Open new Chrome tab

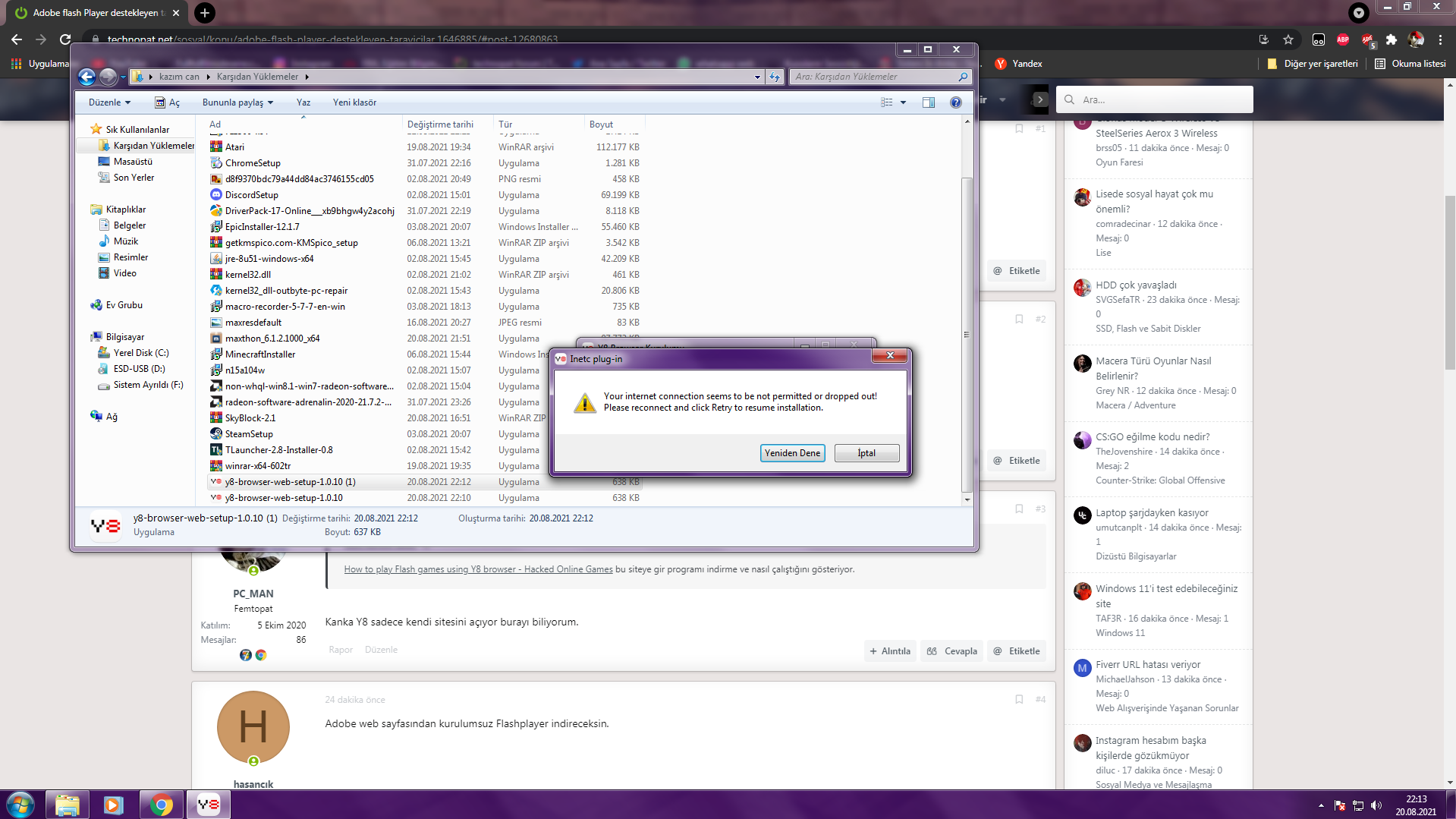click(x=204, y=13)
